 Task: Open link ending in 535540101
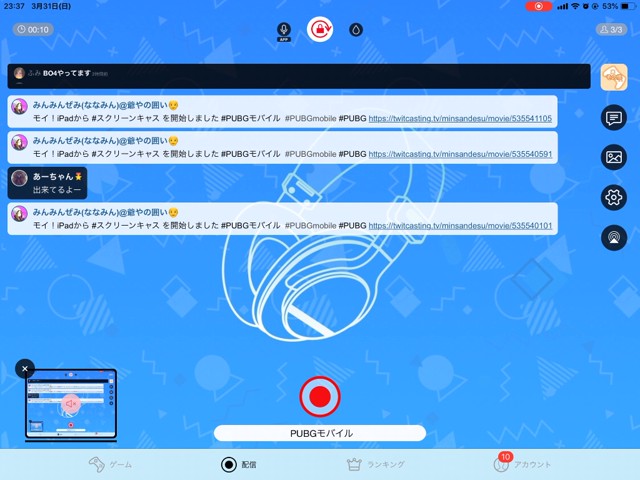460,226
